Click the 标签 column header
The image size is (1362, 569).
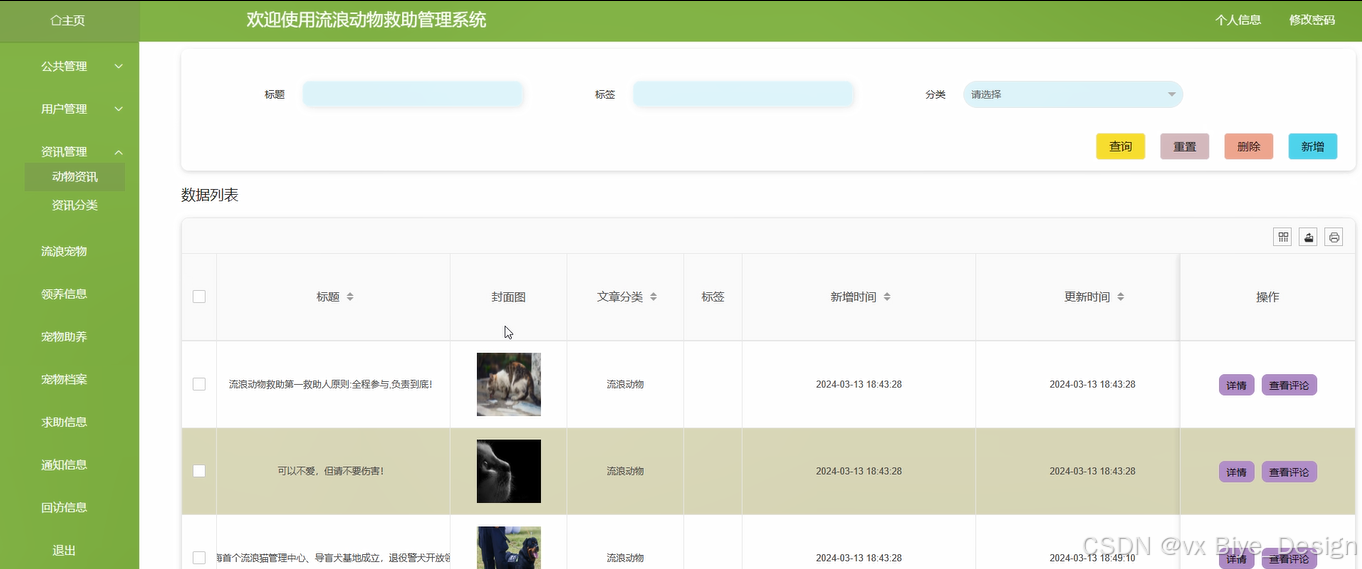click(713, 297)
